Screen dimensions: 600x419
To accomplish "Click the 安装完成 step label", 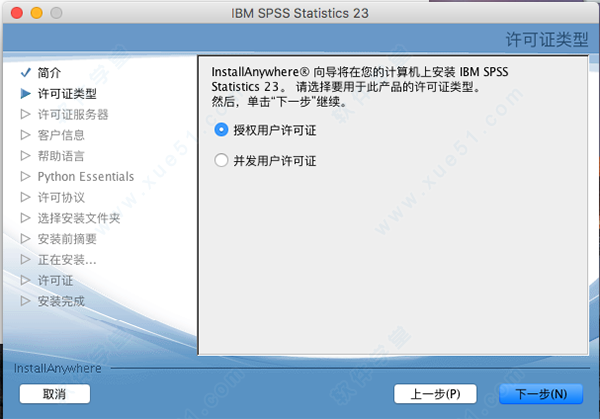I will pyautogui.click(x=61, y=302).
